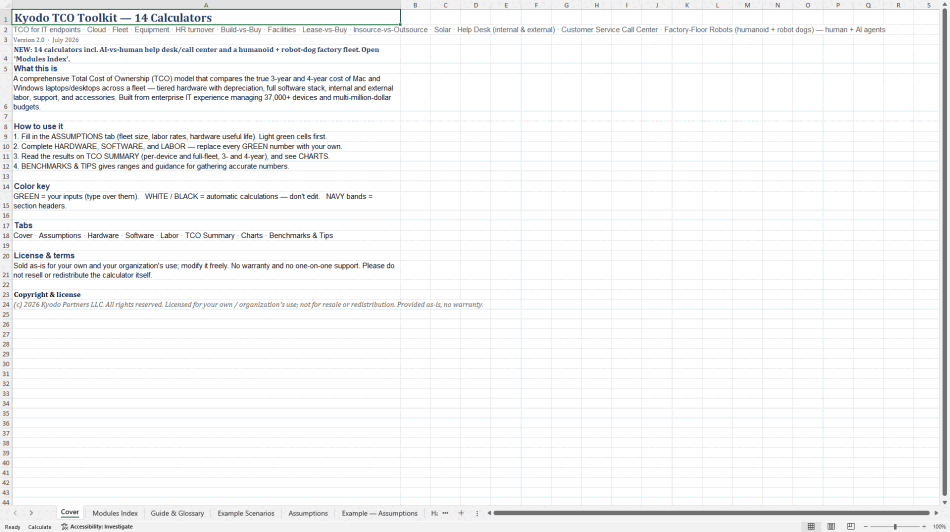Click Accessibility: Investigate status icon
Screen dimensions: 950x532
tap(97, 527)
